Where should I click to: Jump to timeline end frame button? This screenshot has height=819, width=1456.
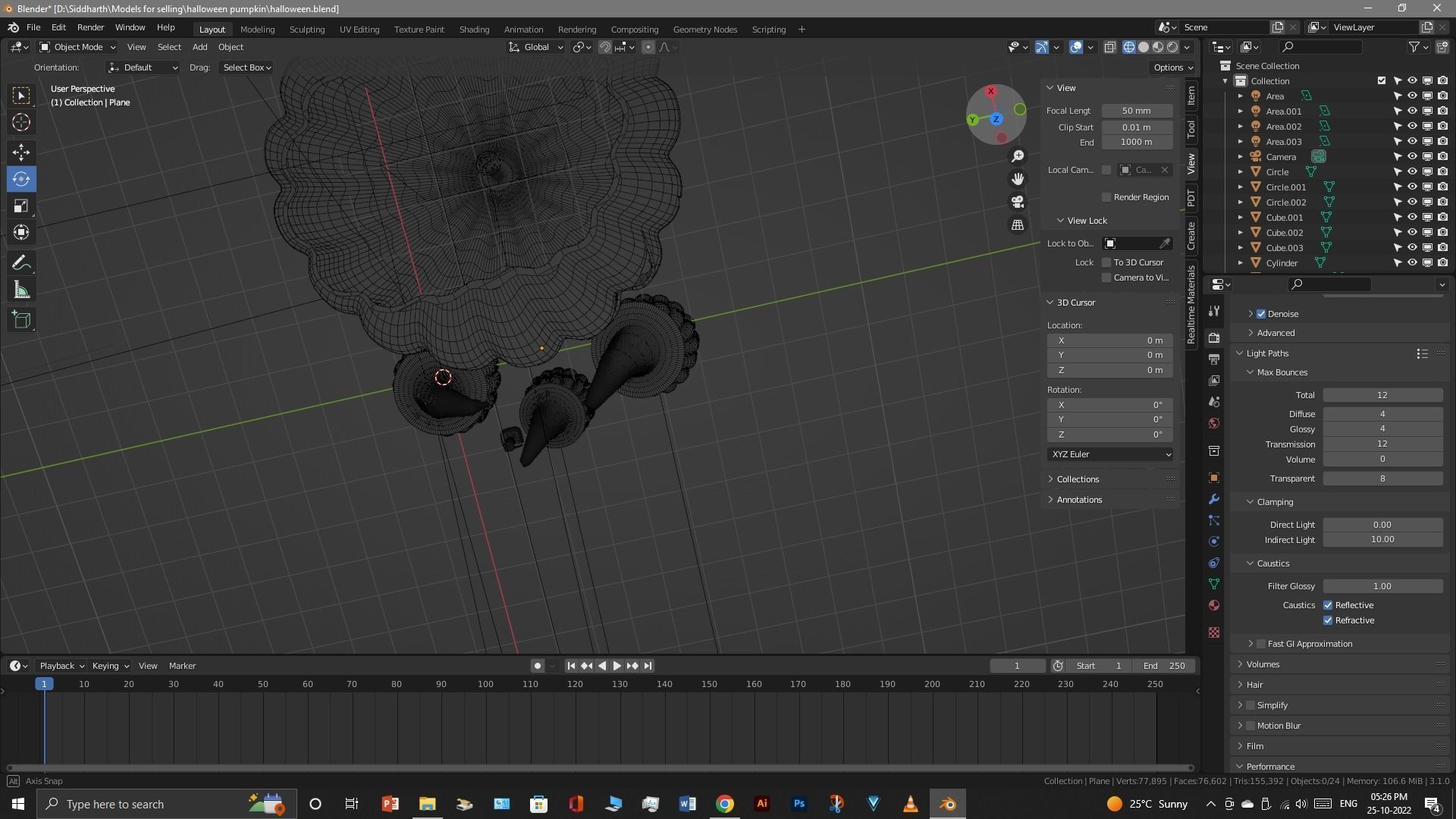(x=648, y=666)
